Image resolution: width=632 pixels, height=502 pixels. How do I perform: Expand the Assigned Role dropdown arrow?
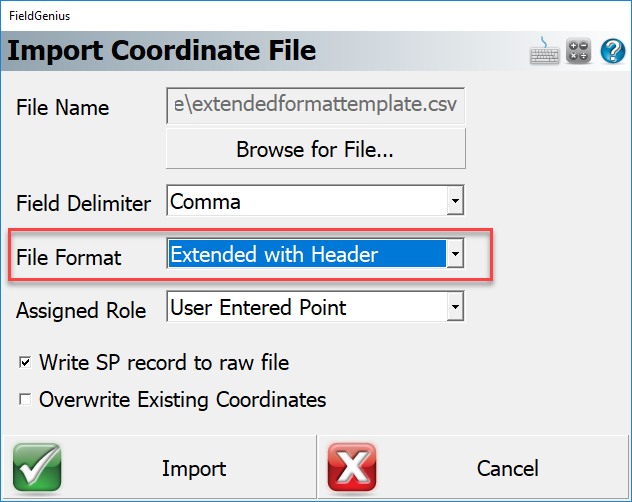click(456, 308)
